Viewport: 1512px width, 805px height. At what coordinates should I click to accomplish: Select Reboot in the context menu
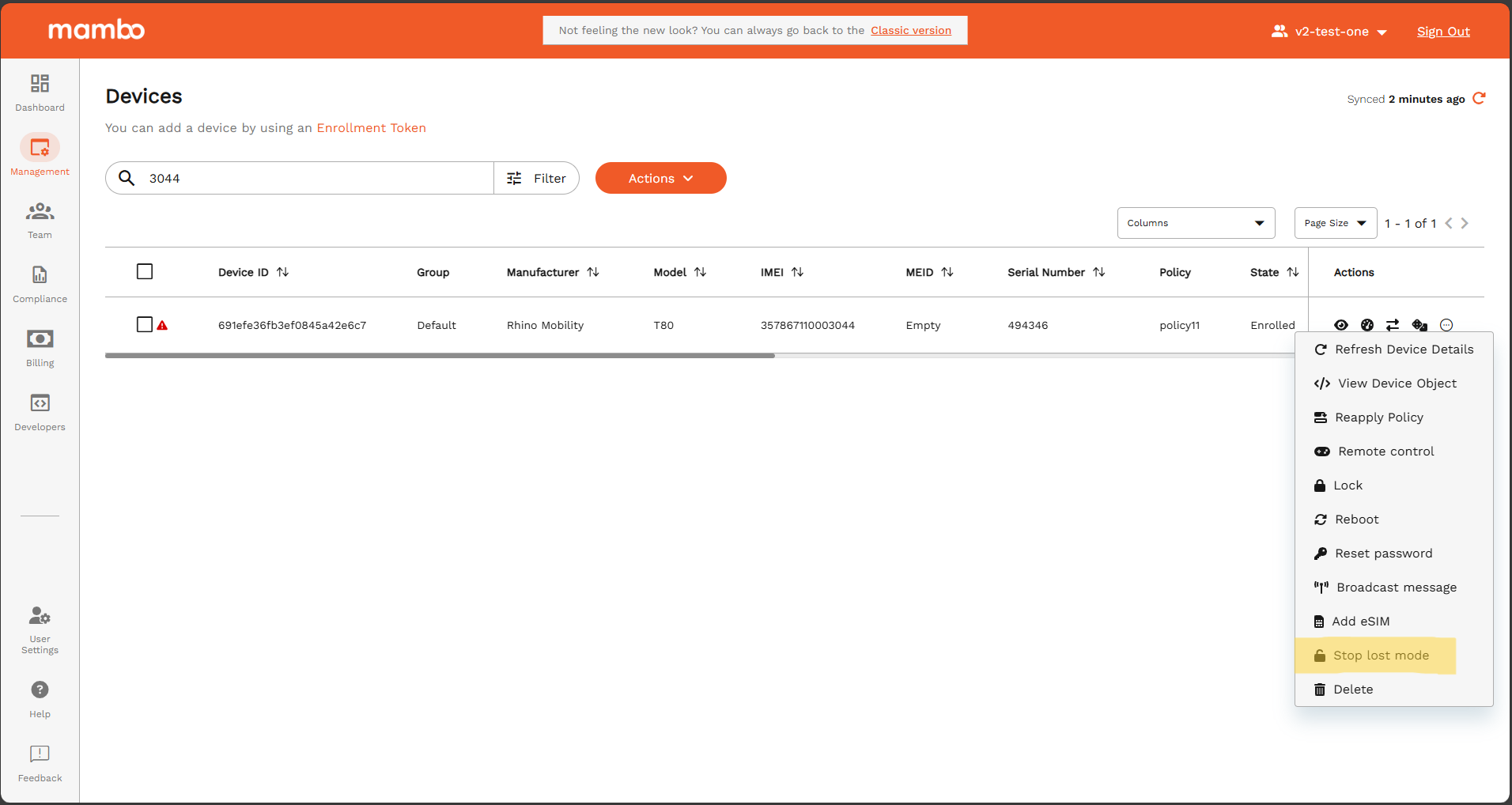coord(1356,520)
